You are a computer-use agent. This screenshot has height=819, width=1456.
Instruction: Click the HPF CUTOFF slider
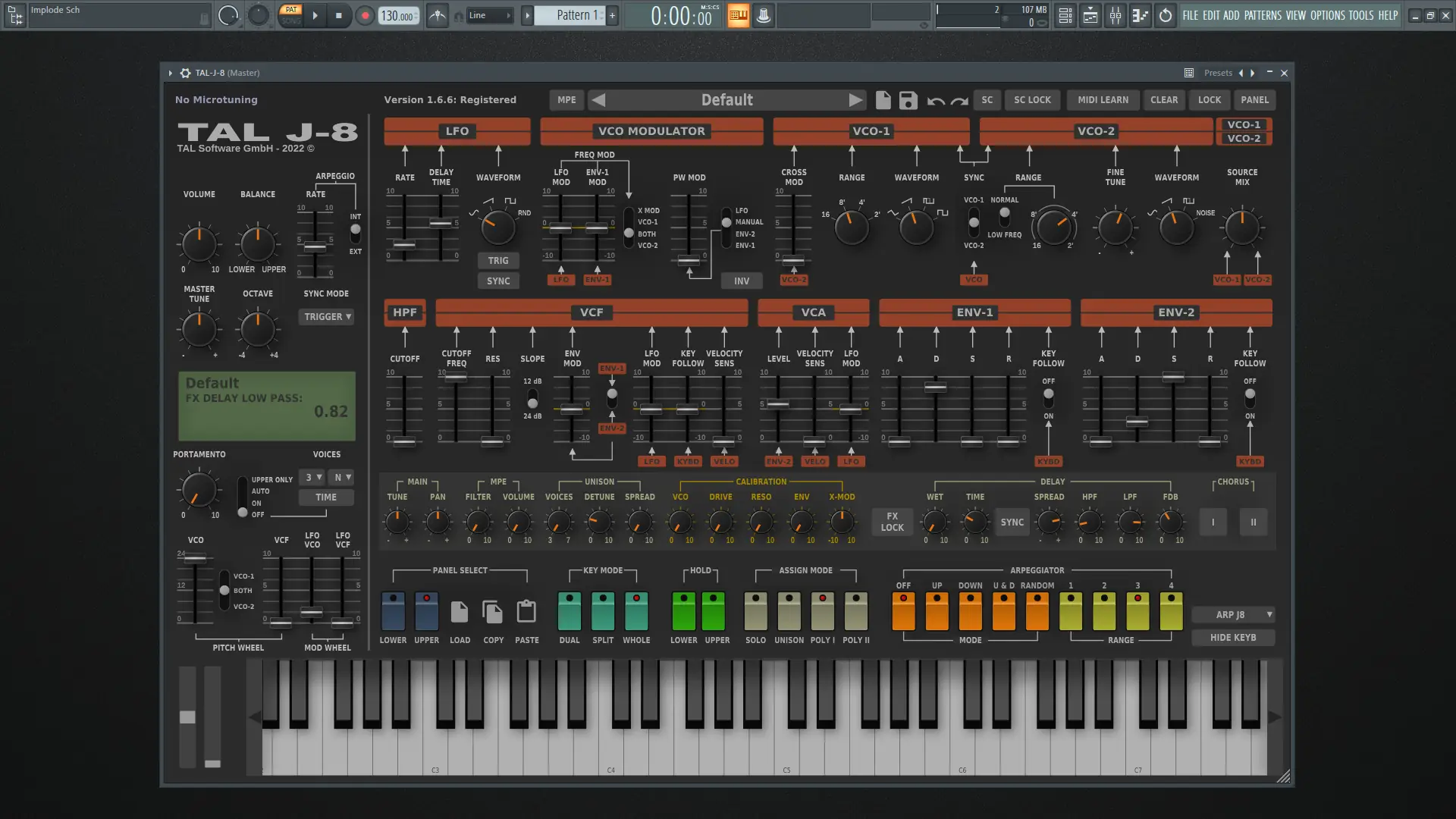[404, 441]
